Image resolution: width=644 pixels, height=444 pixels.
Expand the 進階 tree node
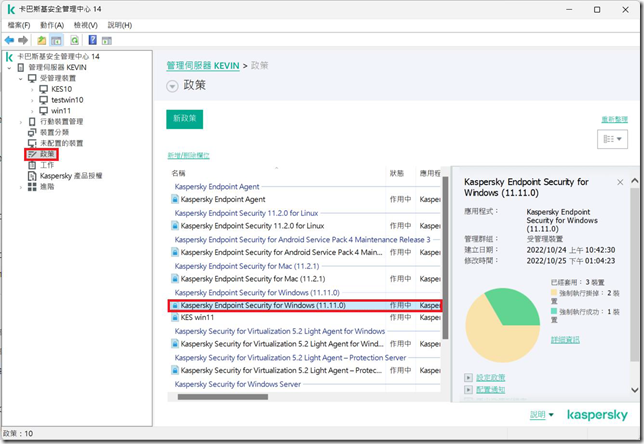pos(20,186)
